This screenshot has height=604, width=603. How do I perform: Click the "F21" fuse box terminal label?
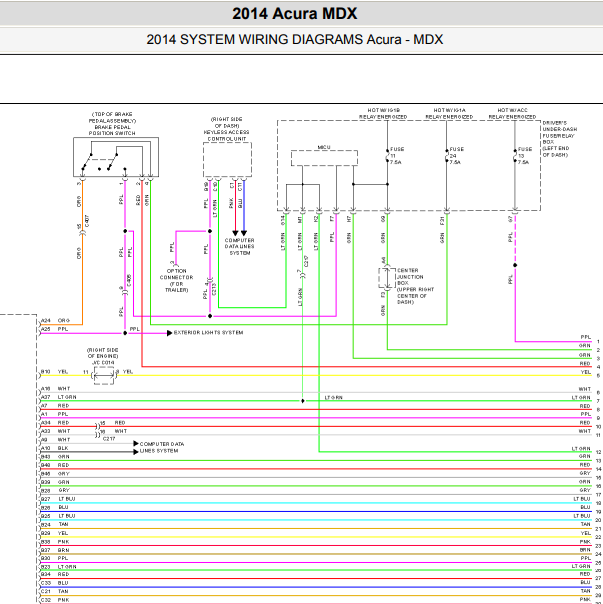[x=442, y=220]
